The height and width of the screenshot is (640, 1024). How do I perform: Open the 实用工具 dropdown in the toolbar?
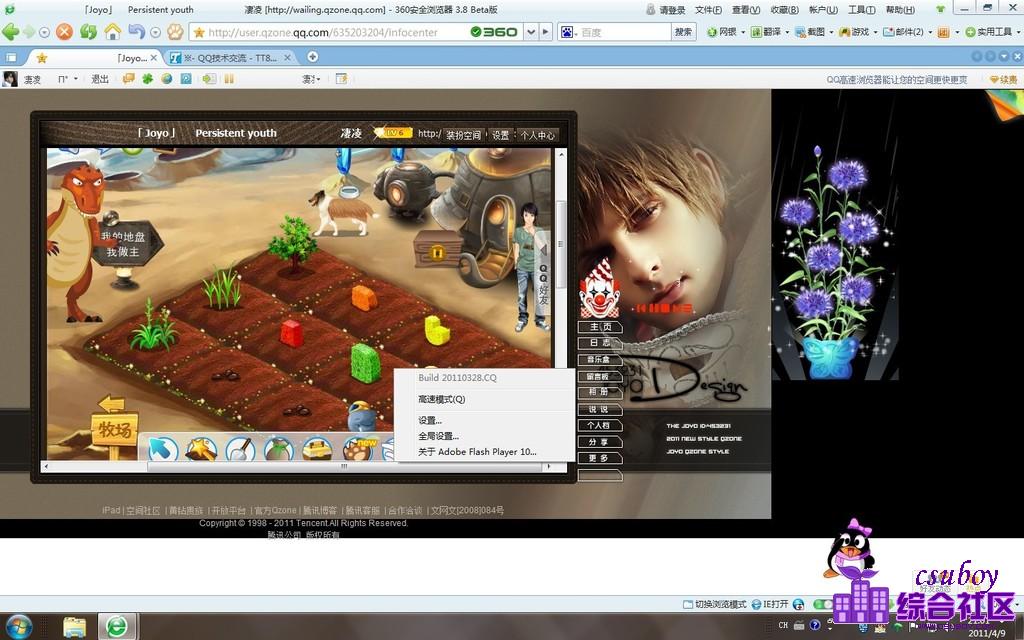coord(991,32)
